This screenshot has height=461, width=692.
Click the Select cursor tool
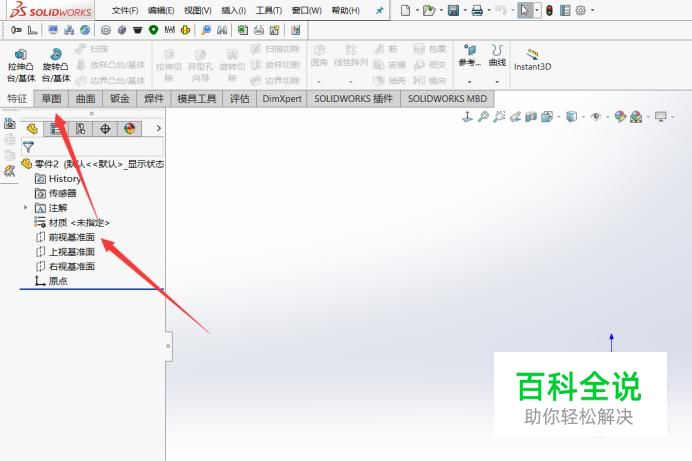pyautogui.click(x=524, y=10)
